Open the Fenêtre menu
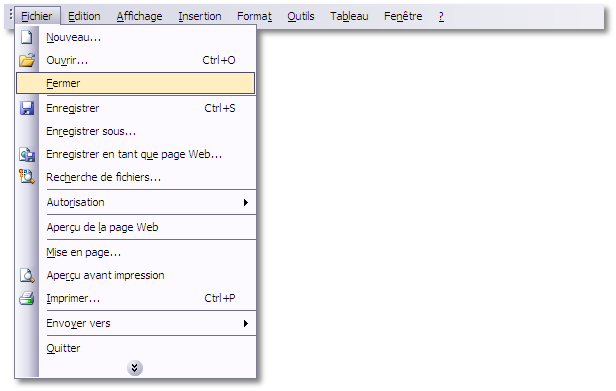 (403, 16)
